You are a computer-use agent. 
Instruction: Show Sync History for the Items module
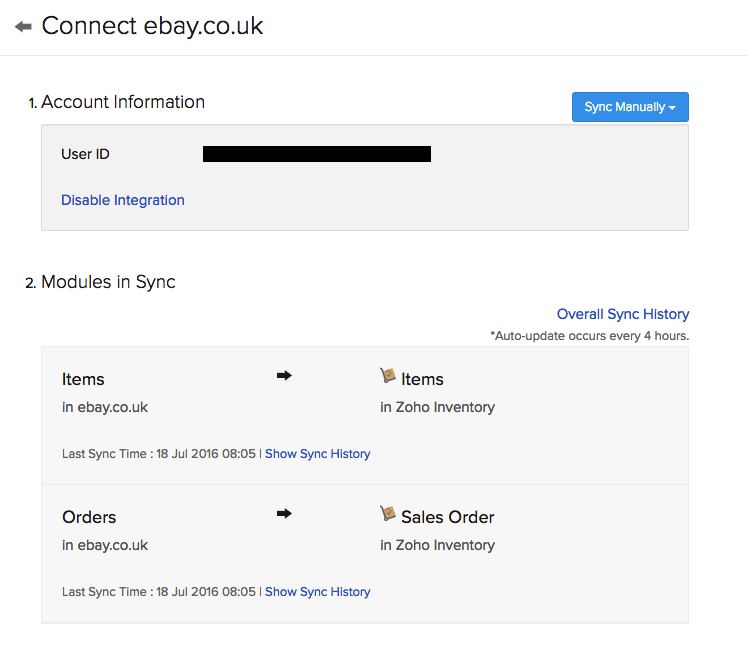(x=317, y=454)
